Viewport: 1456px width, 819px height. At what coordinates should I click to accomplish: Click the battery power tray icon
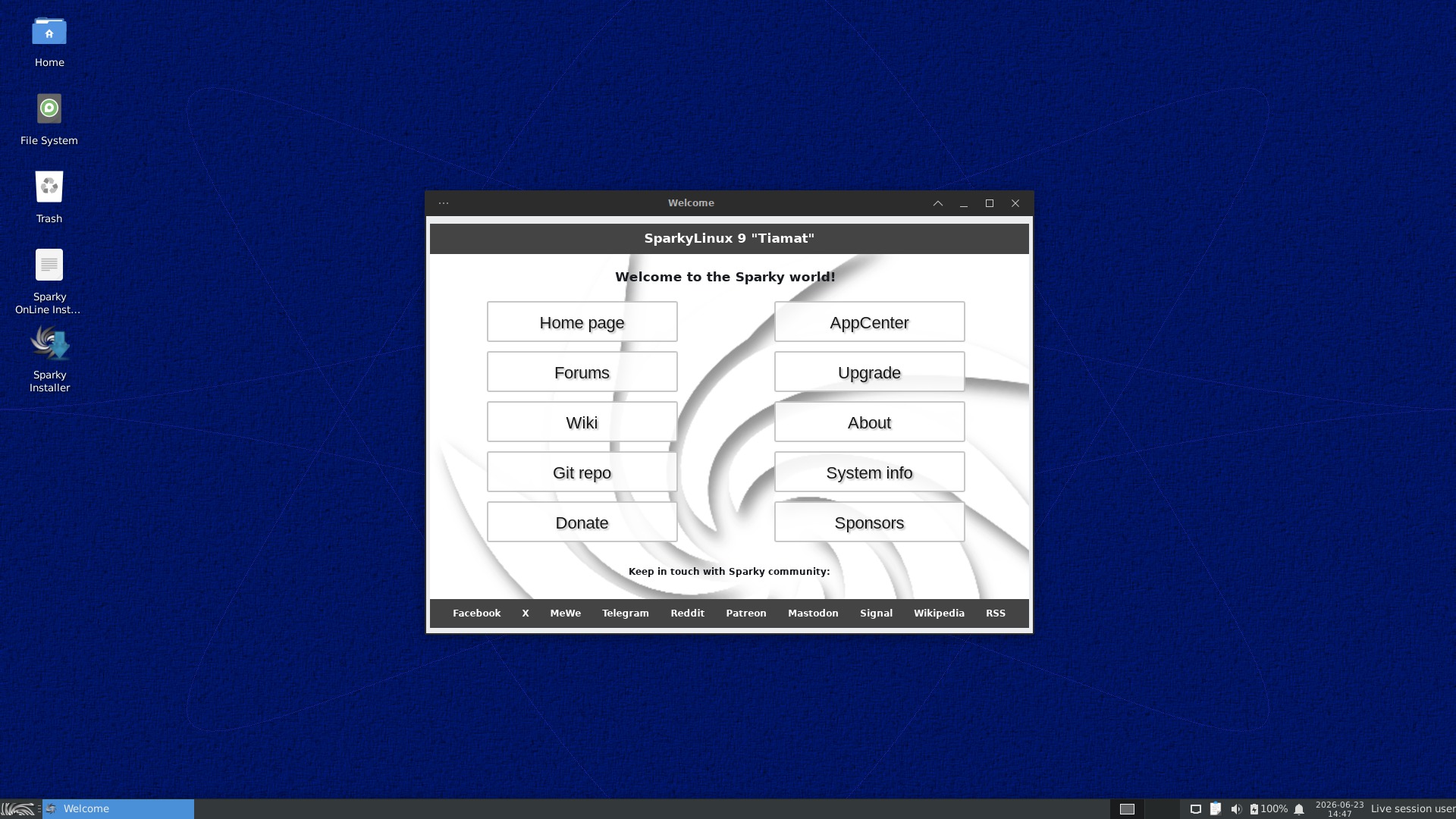pyautogui.click(x=1254, y=809)
